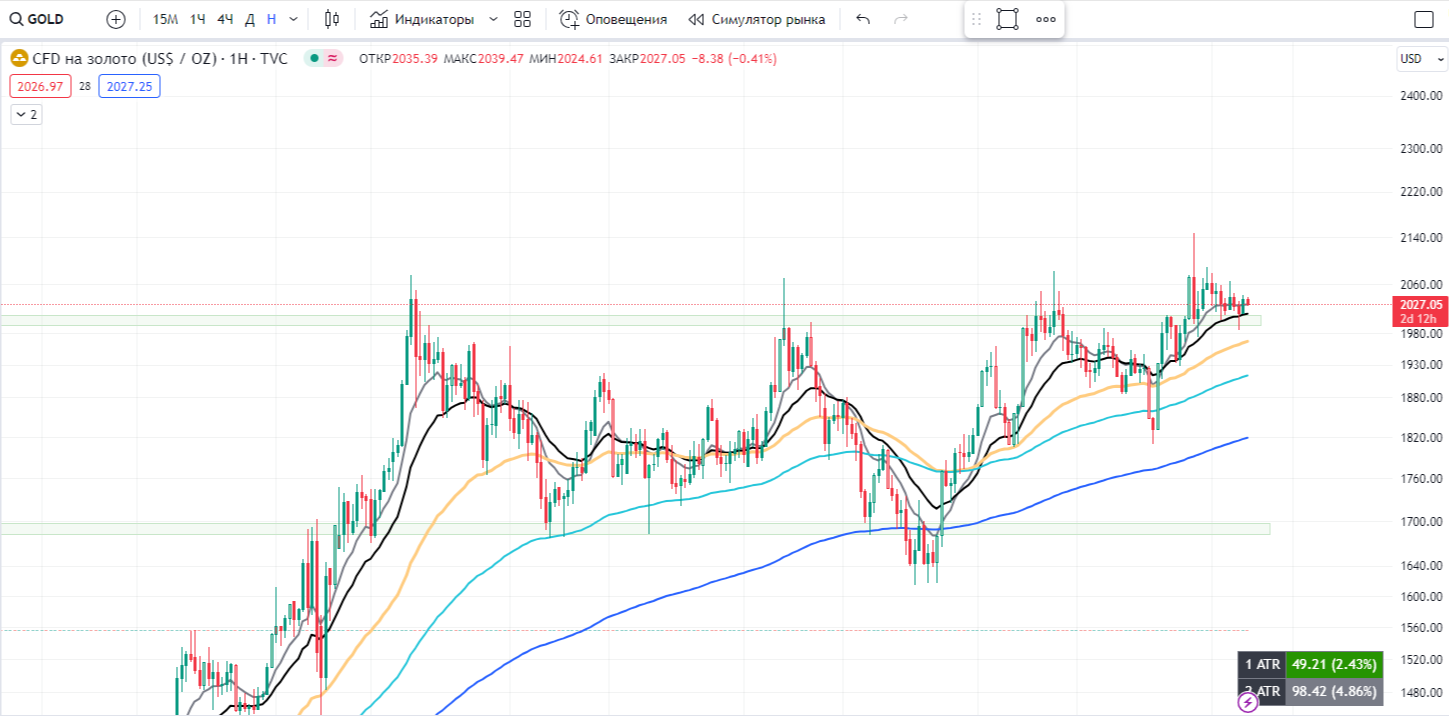Open the GOLD symbol search
Viewport: 1449px width, 716px height.
click(x=36, y=19)
